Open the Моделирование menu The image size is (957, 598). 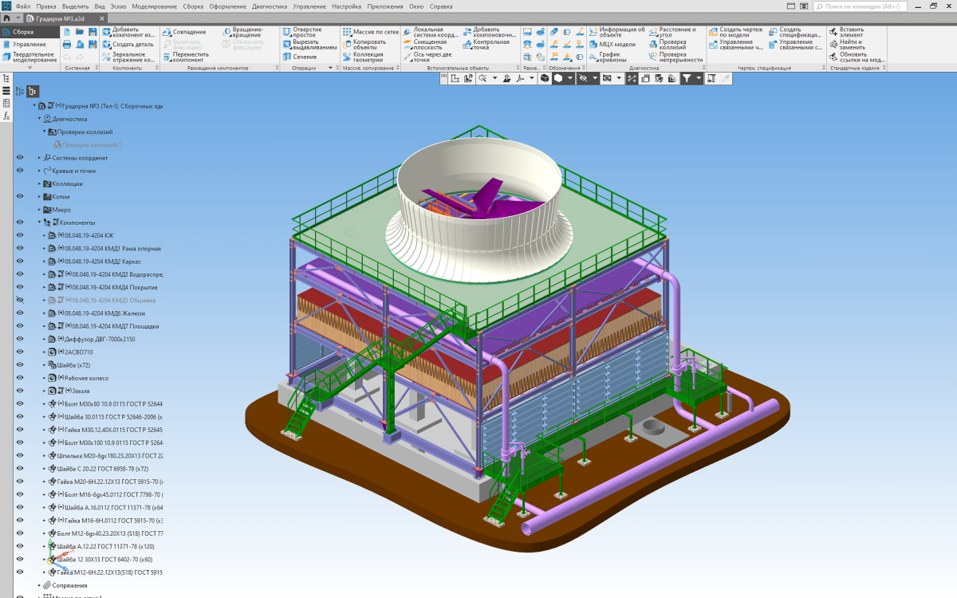[x=154, y=6]
